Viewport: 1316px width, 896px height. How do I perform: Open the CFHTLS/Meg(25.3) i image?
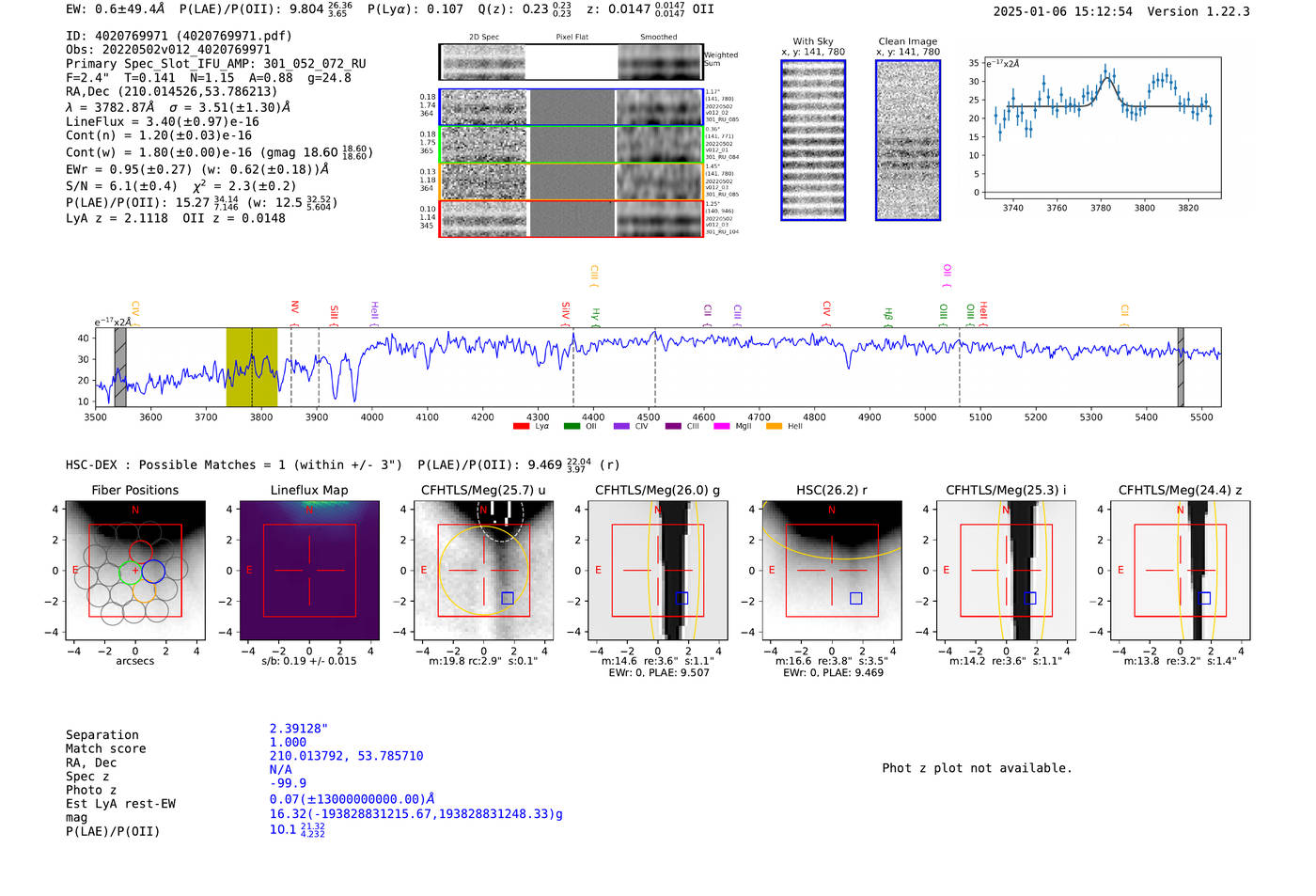coord(1006,570)
